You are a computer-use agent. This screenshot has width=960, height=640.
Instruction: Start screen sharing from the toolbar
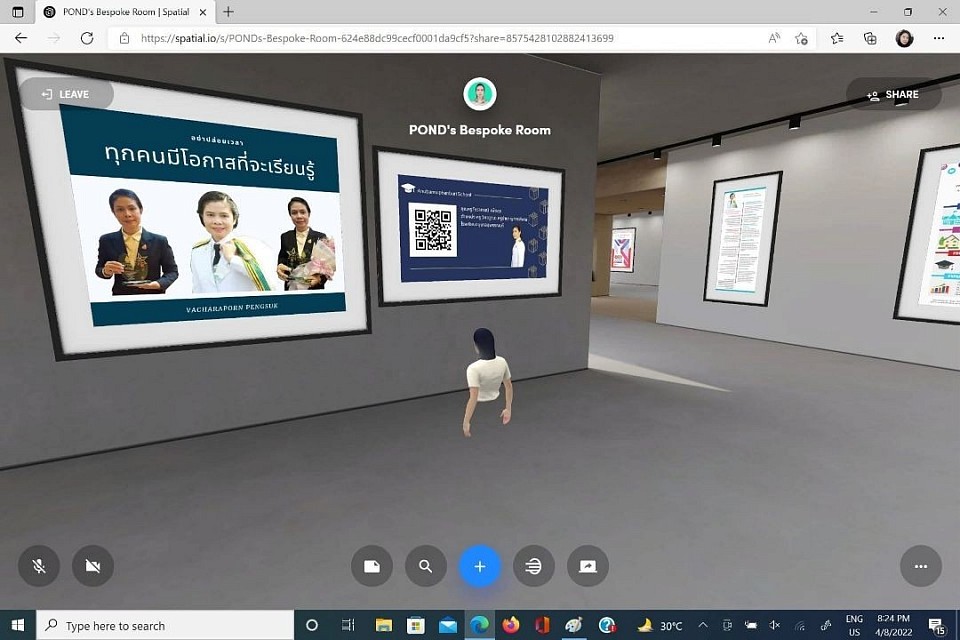(588, 566)
